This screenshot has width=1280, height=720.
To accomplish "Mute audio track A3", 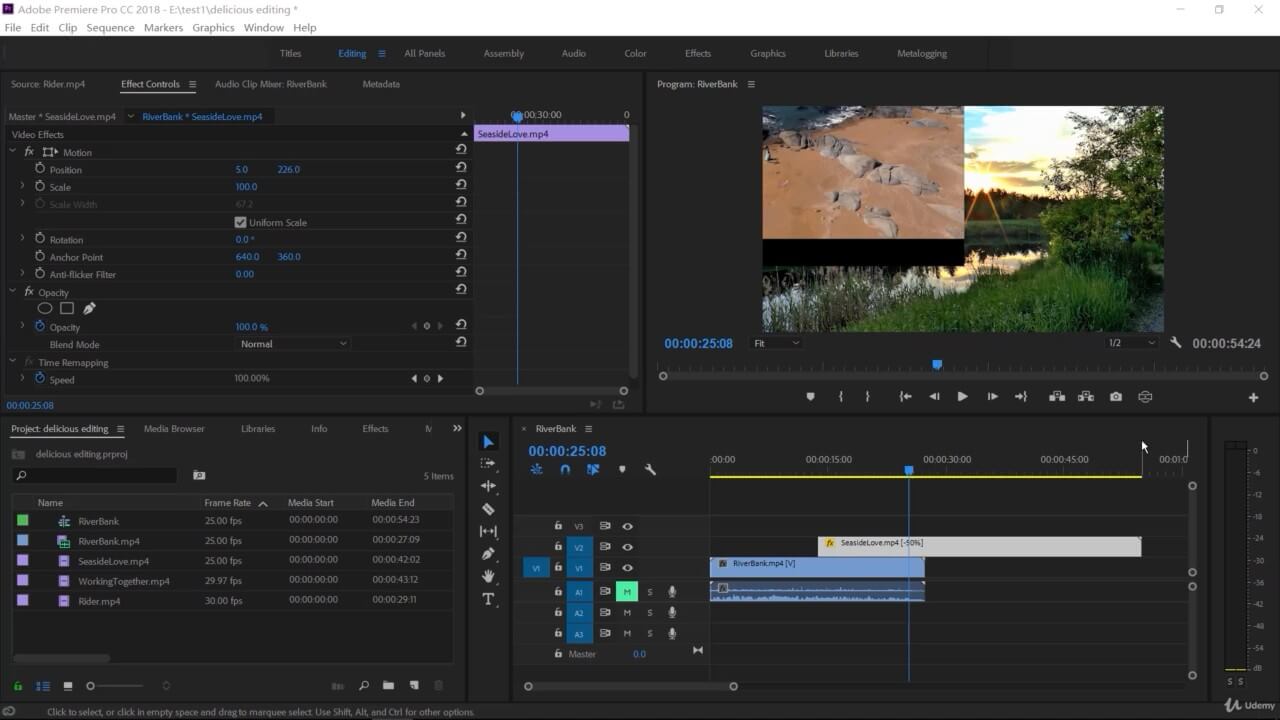I will 627,634.
